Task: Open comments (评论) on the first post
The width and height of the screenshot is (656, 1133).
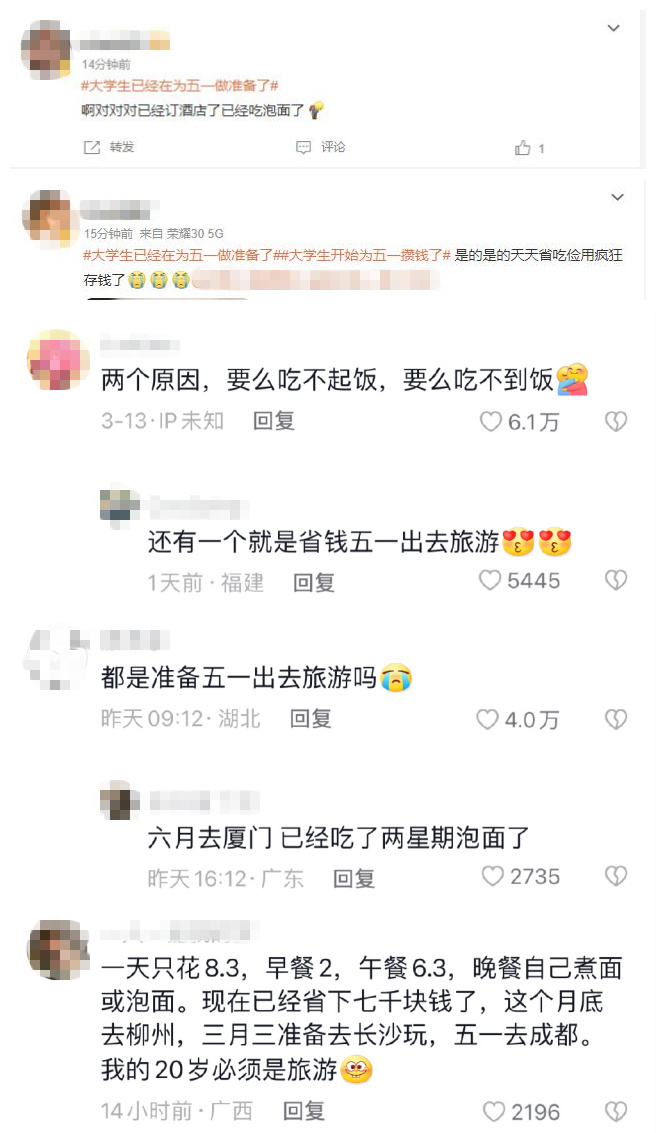Action: [x=321, y=147]
